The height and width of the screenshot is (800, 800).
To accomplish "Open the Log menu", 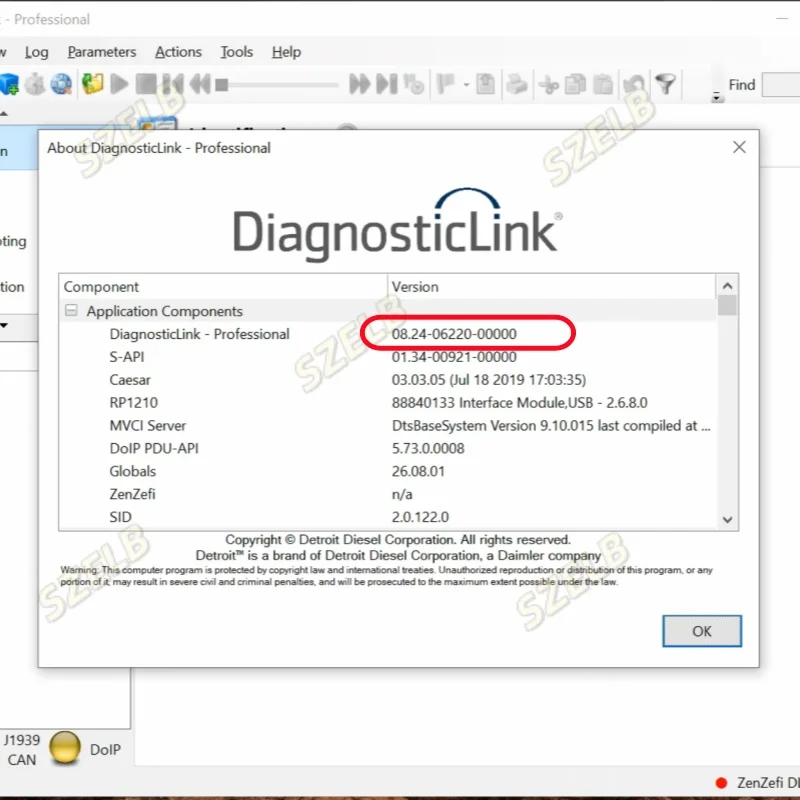I will click(x=37, y=52).
